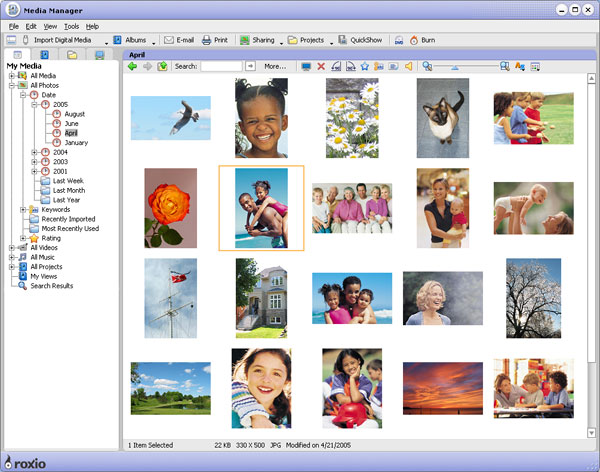Click the thumbnail zoom slider handle
The height and width of the screenshot is (472, 600).
[456, 66]
